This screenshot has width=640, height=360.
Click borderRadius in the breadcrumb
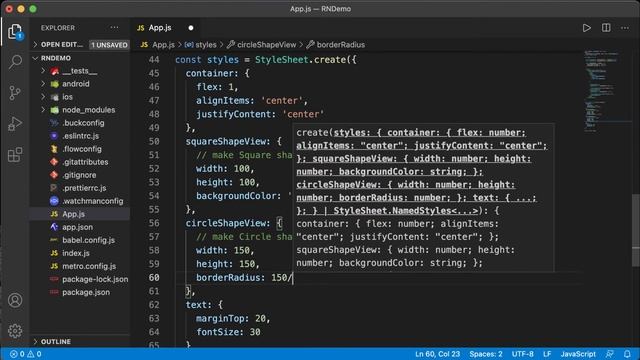coord(341,45)
